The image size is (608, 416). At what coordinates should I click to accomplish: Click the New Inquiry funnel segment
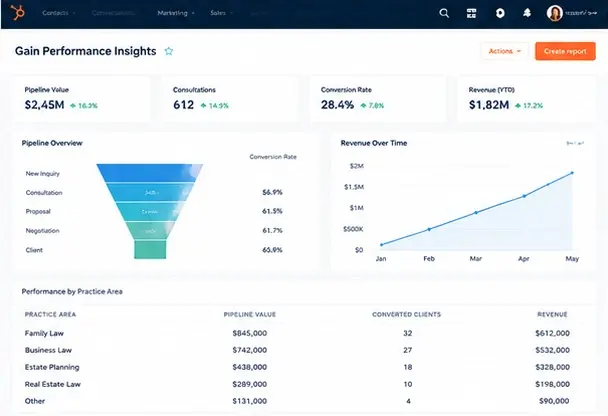[x=150, y=173]
